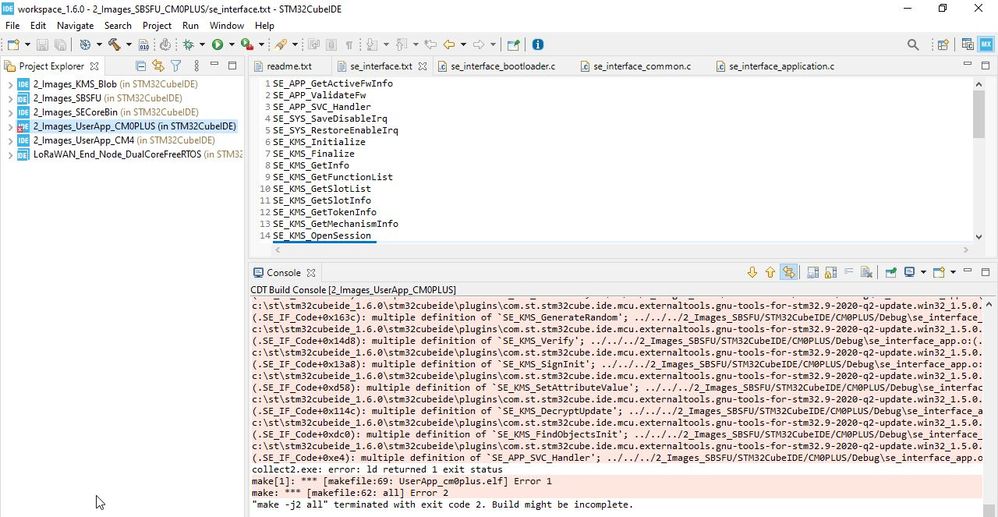Viewport: 998px width, 517px height.
Task: Expand the 2_Images_SECoreBin project
Action: [x=10, y=112]
